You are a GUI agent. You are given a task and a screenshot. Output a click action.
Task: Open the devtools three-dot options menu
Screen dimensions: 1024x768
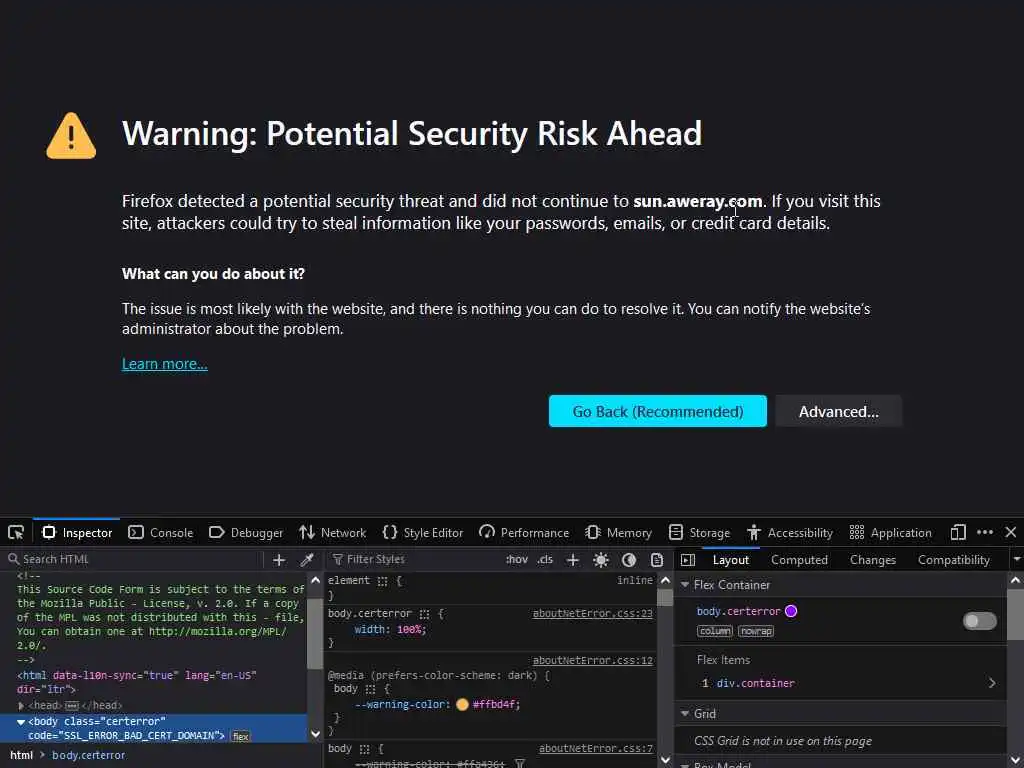pyautogui.click(x=985, y=532)
